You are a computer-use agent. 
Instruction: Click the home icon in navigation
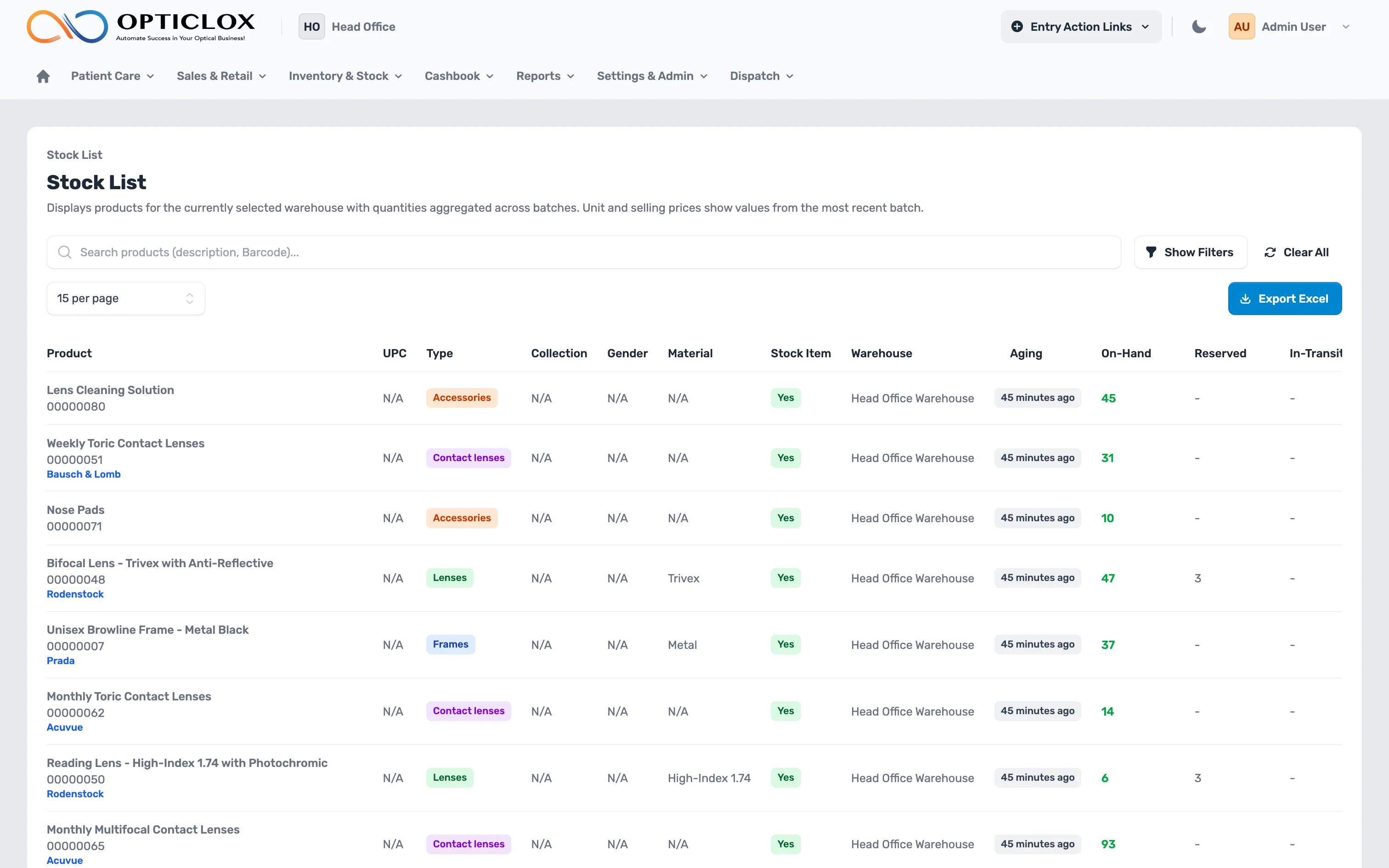[43, 76]
